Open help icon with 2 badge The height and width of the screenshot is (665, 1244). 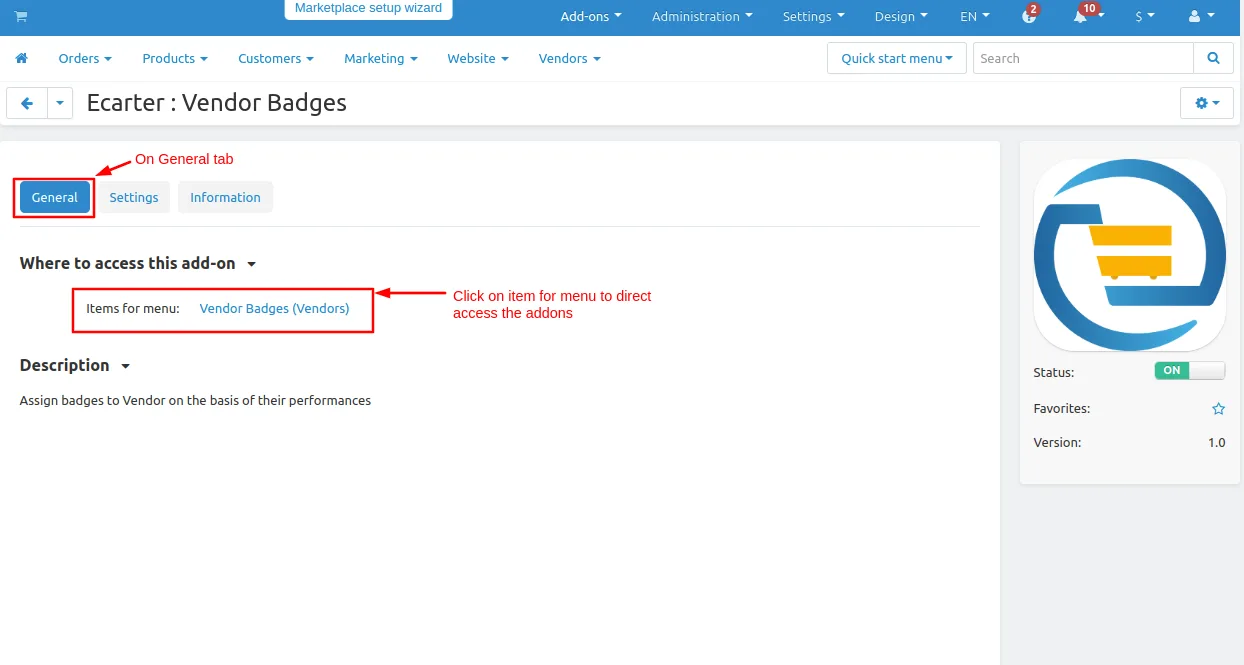pyautogui.click(x=1029, y=15)
